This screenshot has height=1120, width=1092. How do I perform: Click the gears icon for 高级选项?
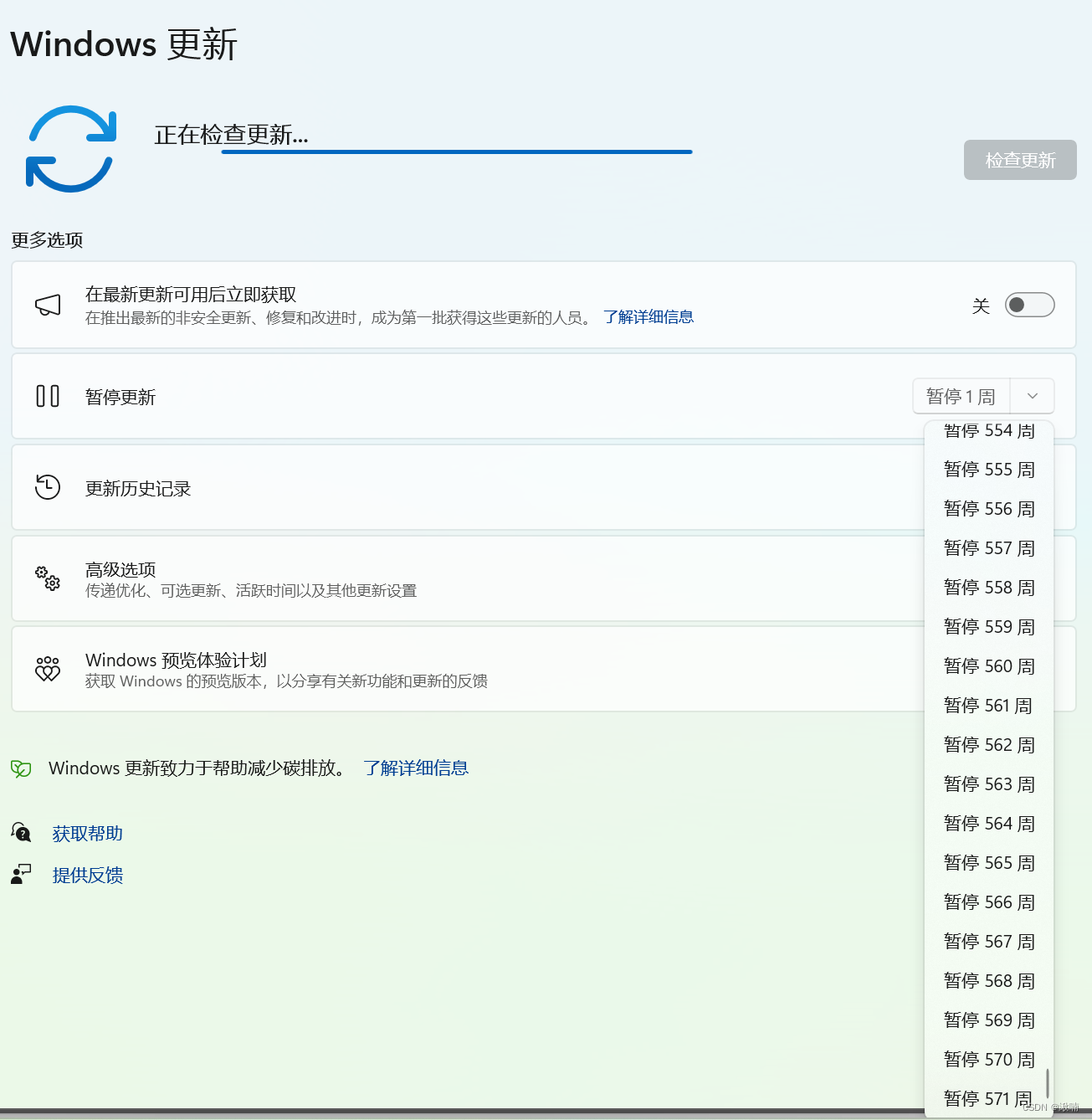(48, 578)
